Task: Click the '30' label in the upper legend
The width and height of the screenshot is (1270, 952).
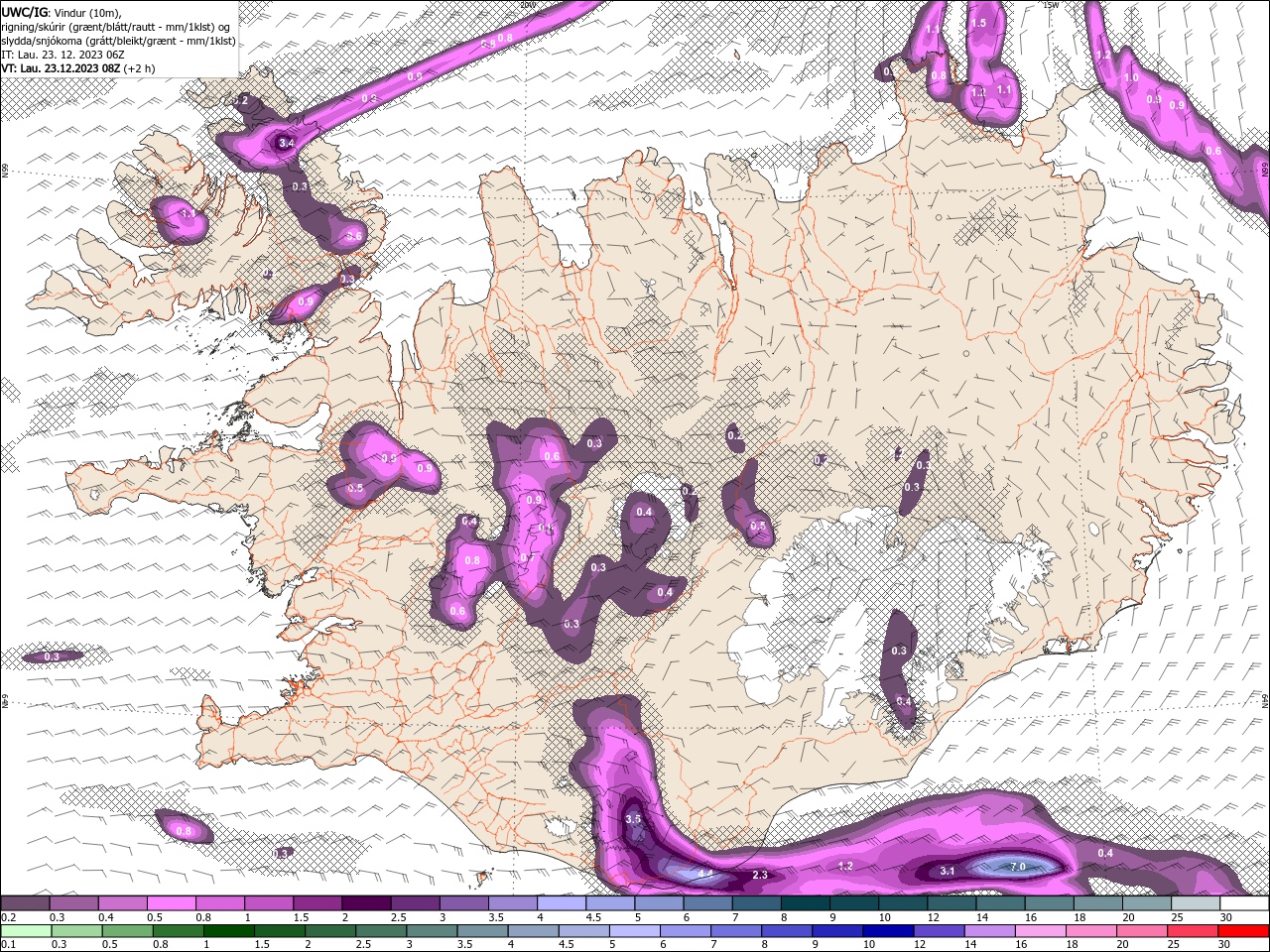Action: pos(1227,917)
